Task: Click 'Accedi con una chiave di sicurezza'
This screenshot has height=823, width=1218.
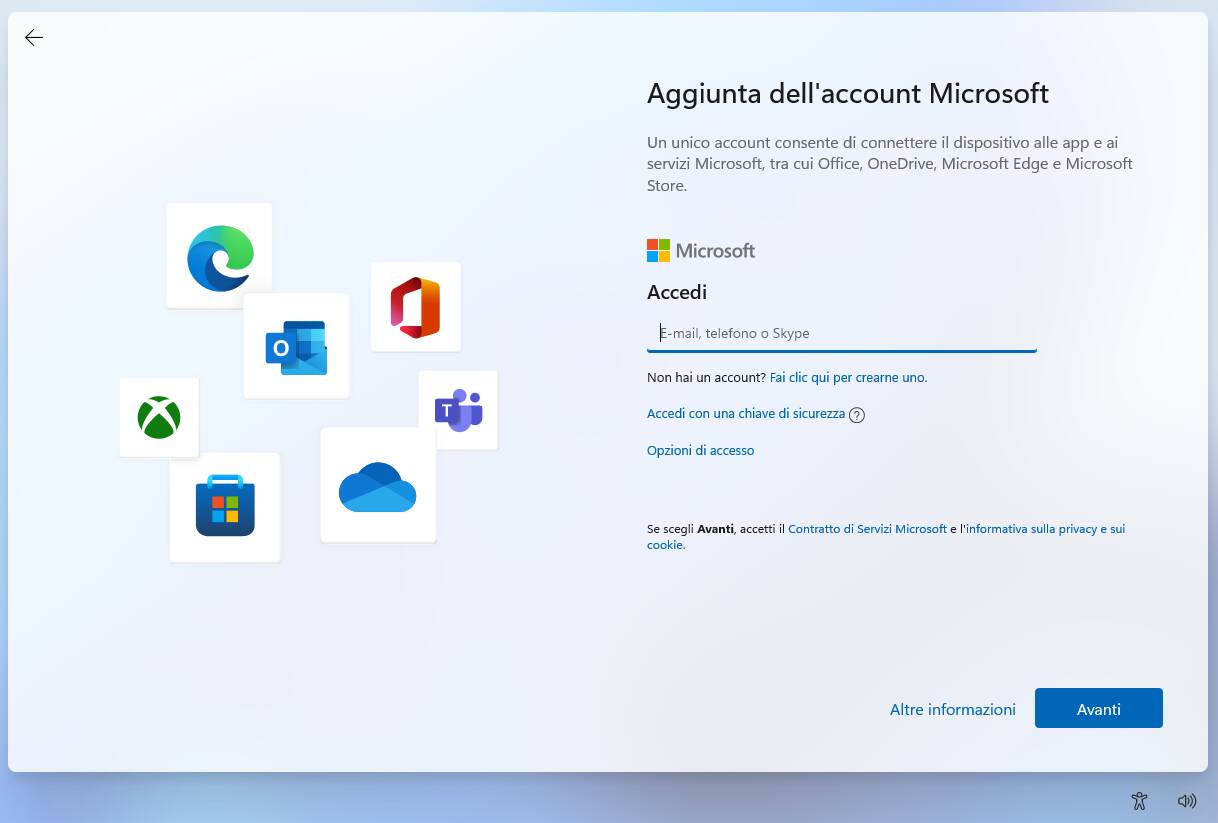Action: tap(746, 414)
